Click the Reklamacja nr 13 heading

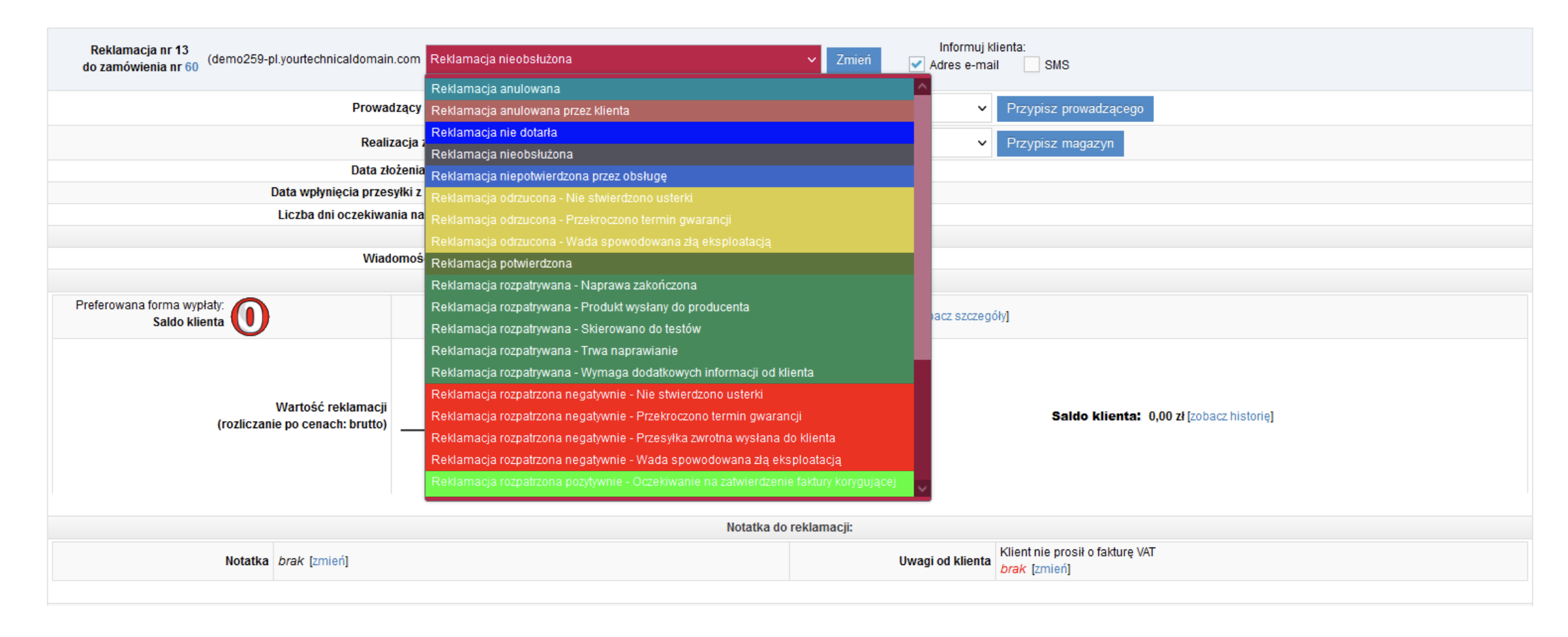(x=139, y=50)
